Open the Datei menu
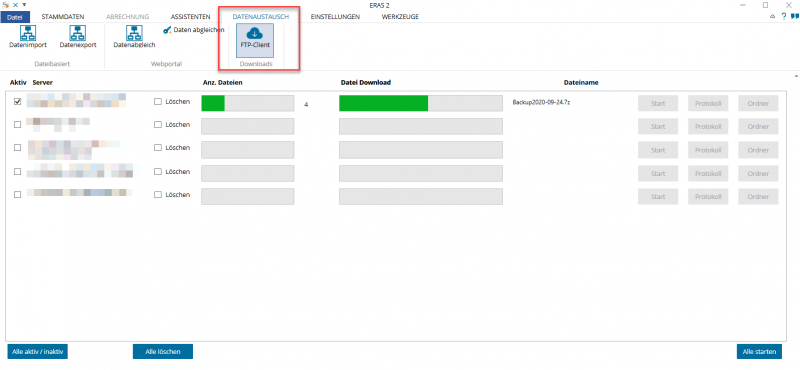800x370 pixels. click(x=15, y=17)
